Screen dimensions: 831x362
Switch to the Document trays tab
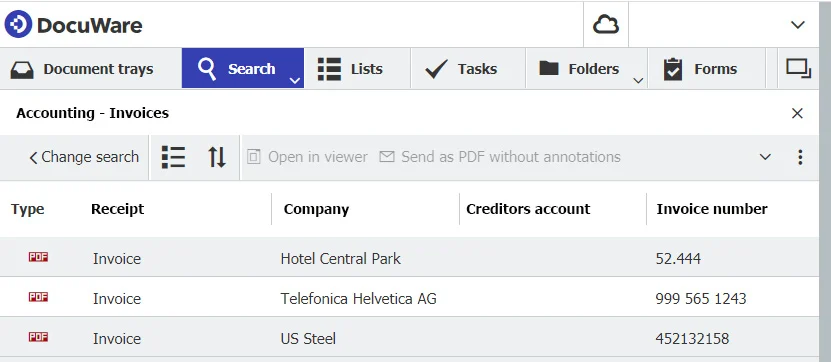pyautogui.click(x=82, y=69)
